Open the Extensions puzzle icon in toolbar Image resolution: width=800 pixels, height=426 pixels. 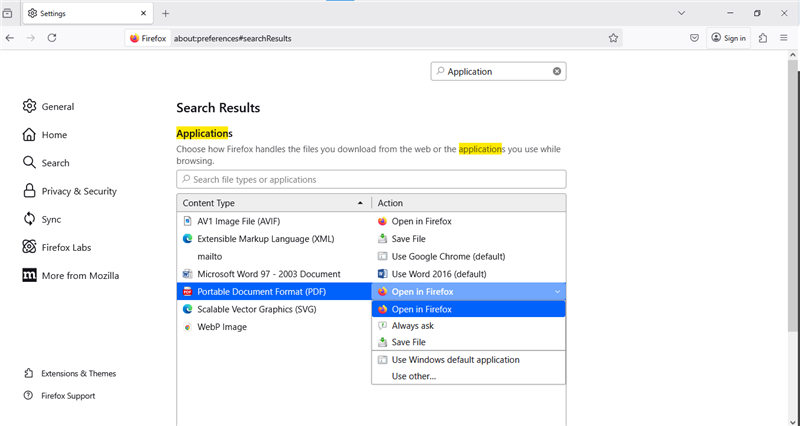pyautogui.click(x=763, y=38)
